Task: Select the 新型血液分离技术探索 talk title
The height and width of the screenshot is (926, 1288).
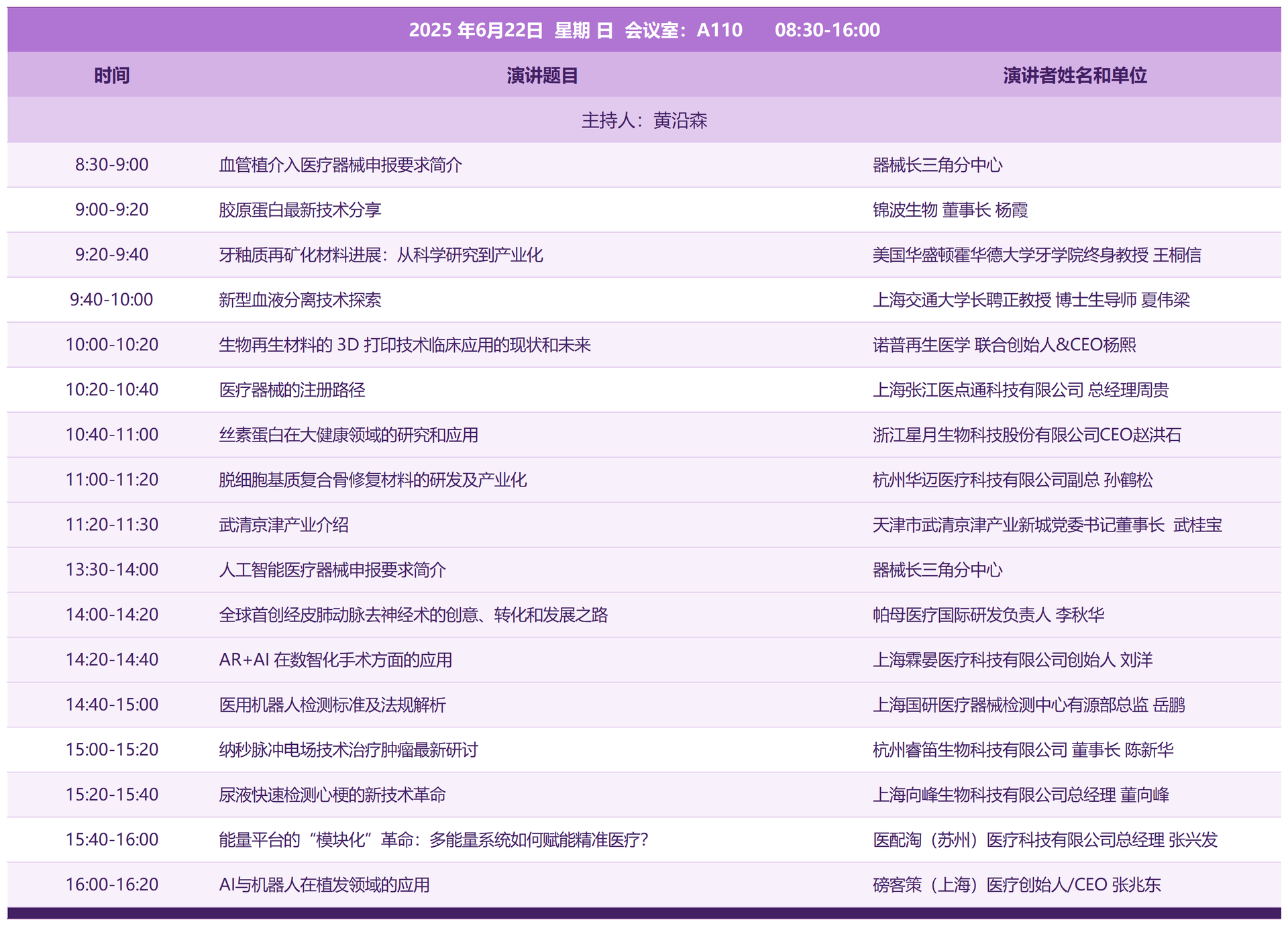Action: [300, 299]
